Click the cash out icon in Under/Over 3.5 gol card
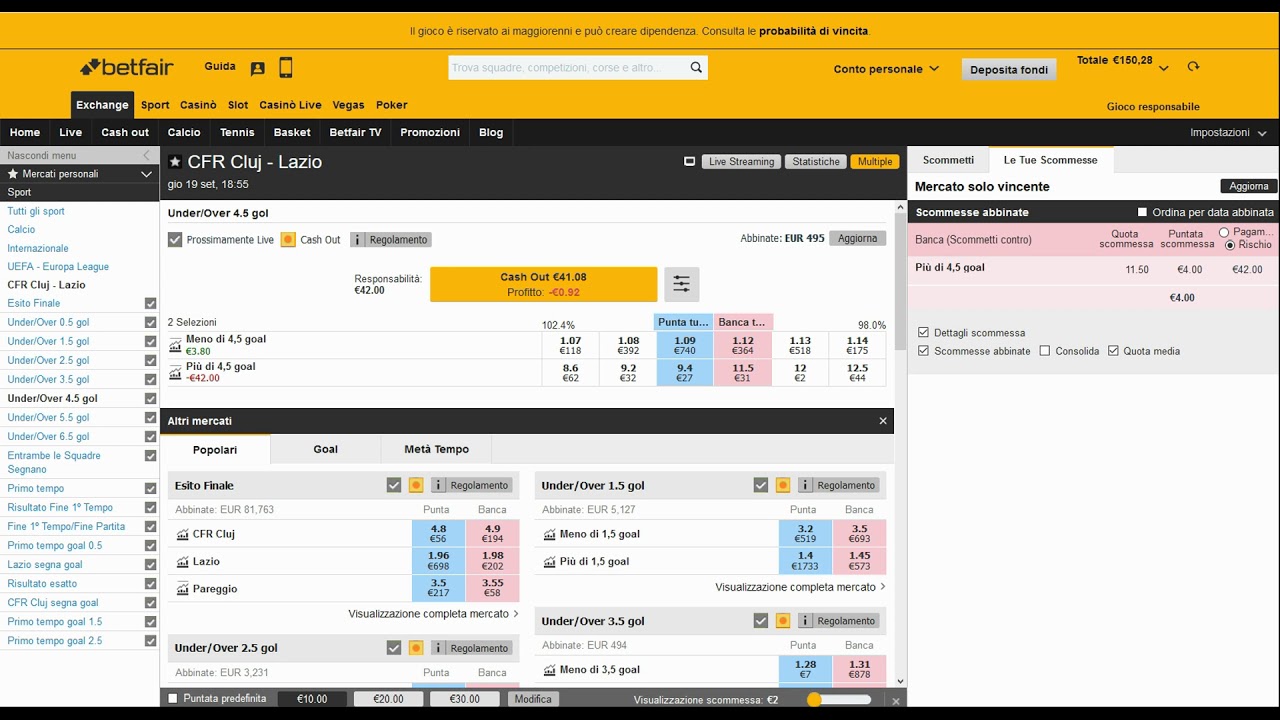Viewport: 1280px width, 720px height. (x=783, y=621)
